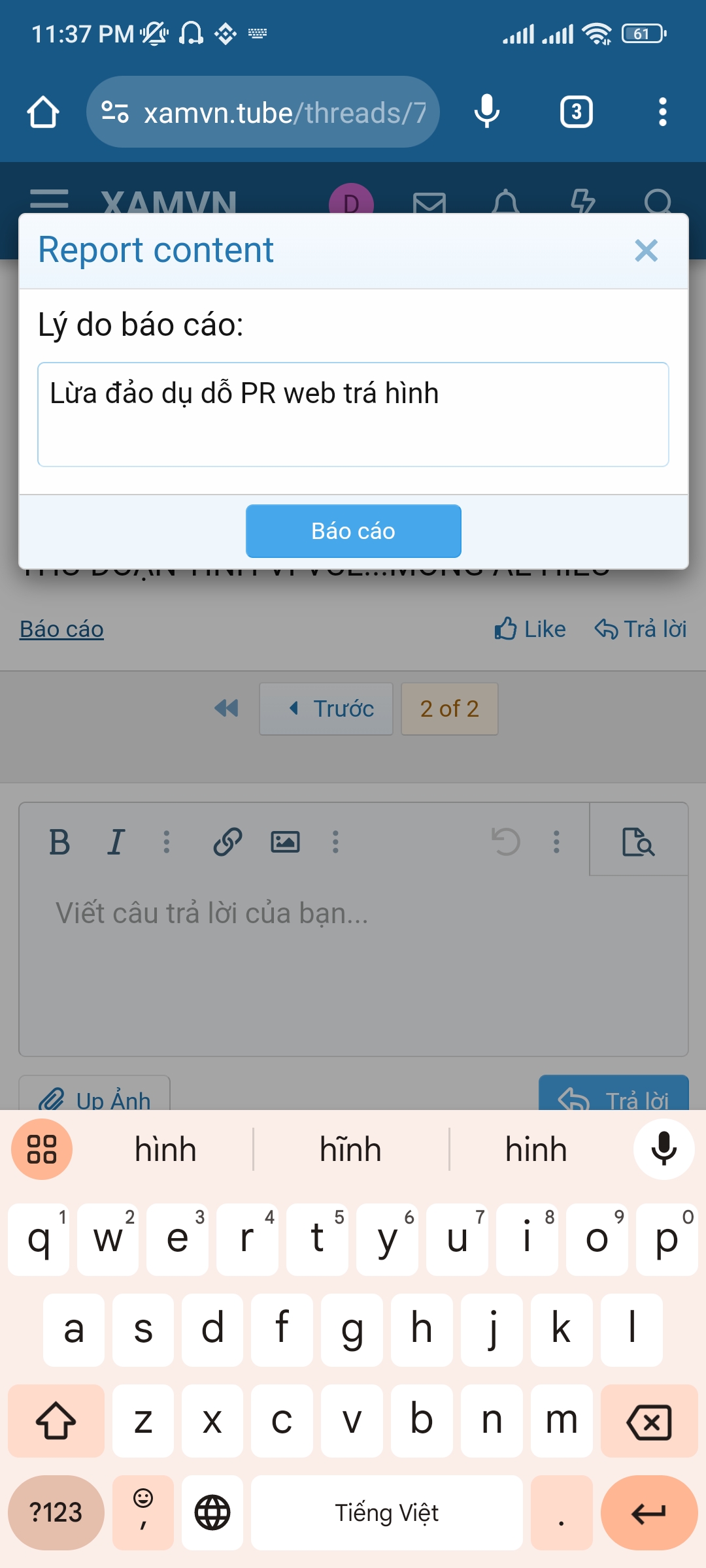
Task: Tap the browser home icon
Action: tap(43, 112)
